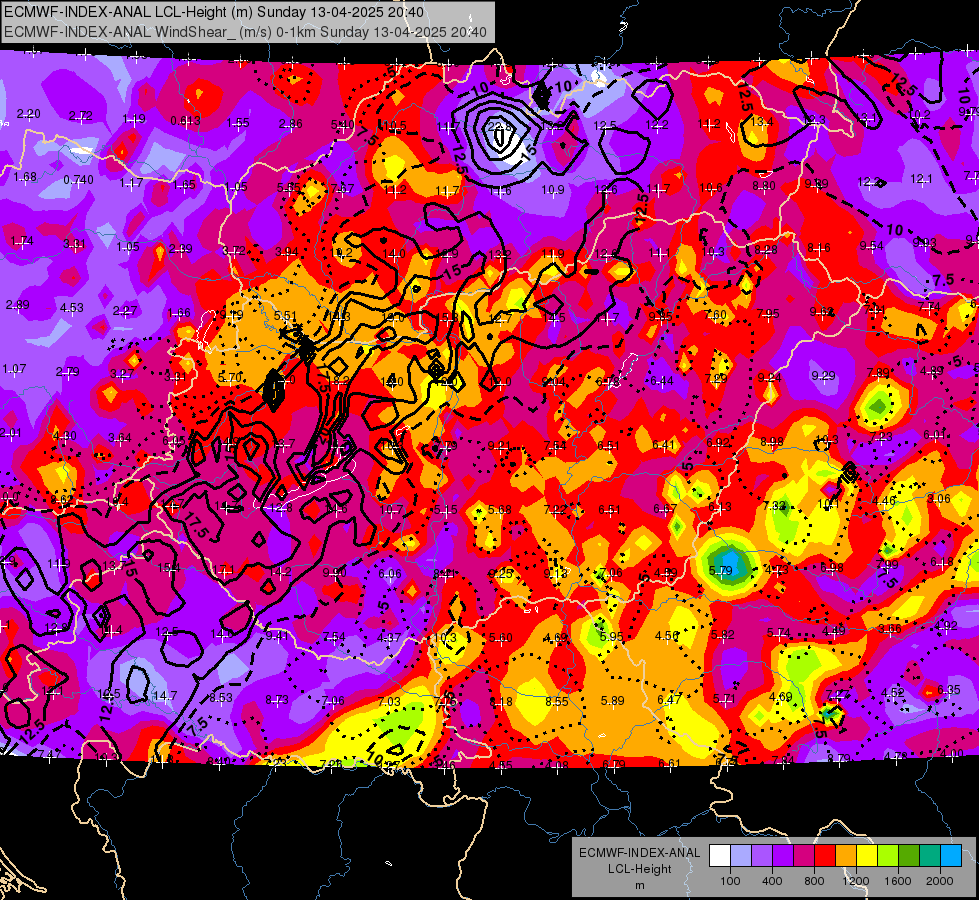The image size is (979, 900).
Task: Click the '8.53' grid value
Action: (221, 698)
